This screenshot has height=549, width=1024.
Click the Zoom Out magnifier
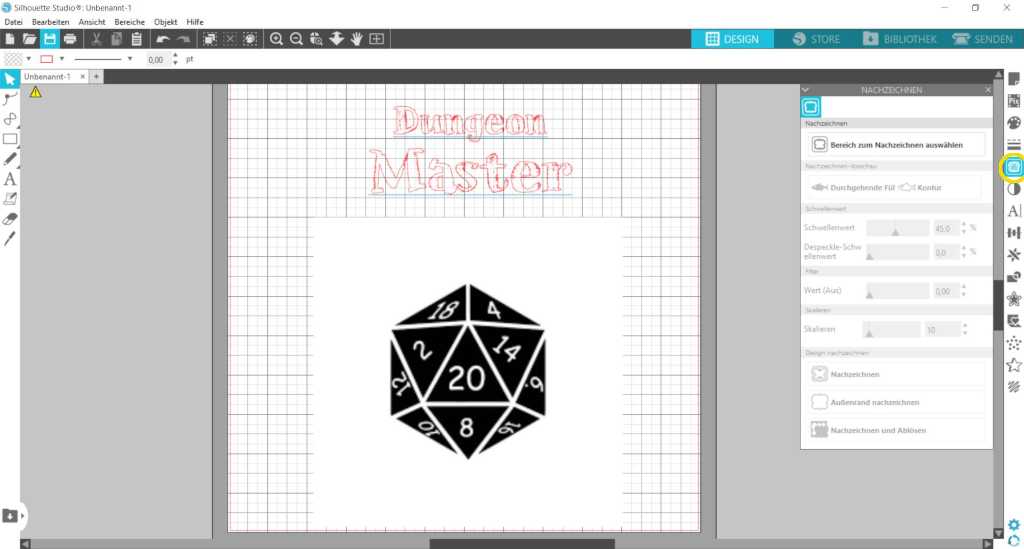pos(296,39)
